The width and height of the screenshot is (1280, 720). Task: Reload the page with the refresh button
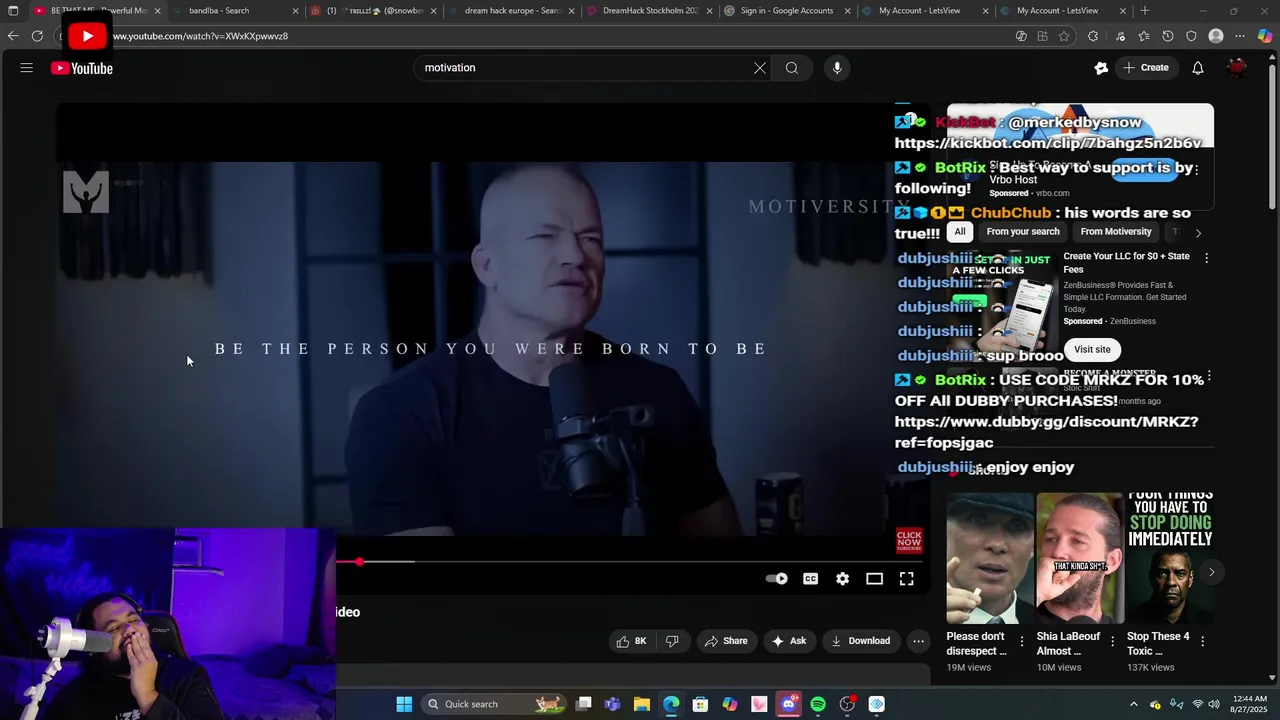tap(37, 36)
